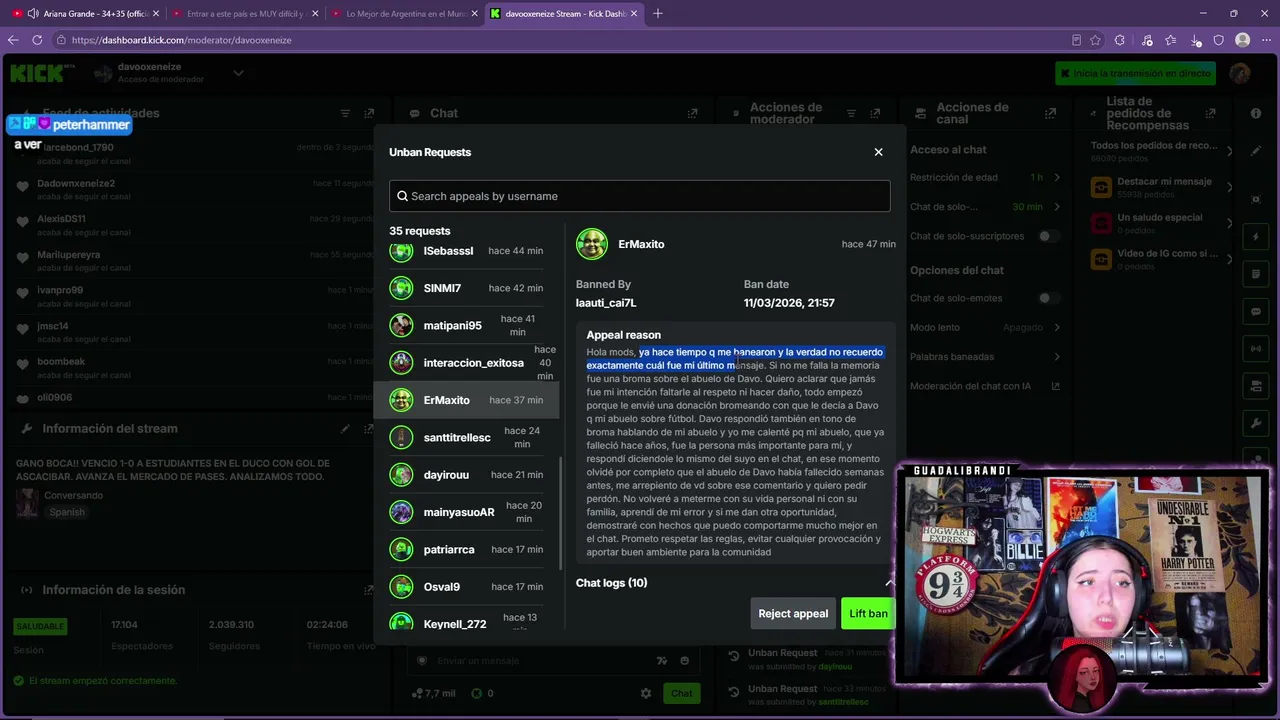The width and height of the screenshot is (1280, 720).
Task: Select ErMaxito unban request row
Action: point(466,400)
